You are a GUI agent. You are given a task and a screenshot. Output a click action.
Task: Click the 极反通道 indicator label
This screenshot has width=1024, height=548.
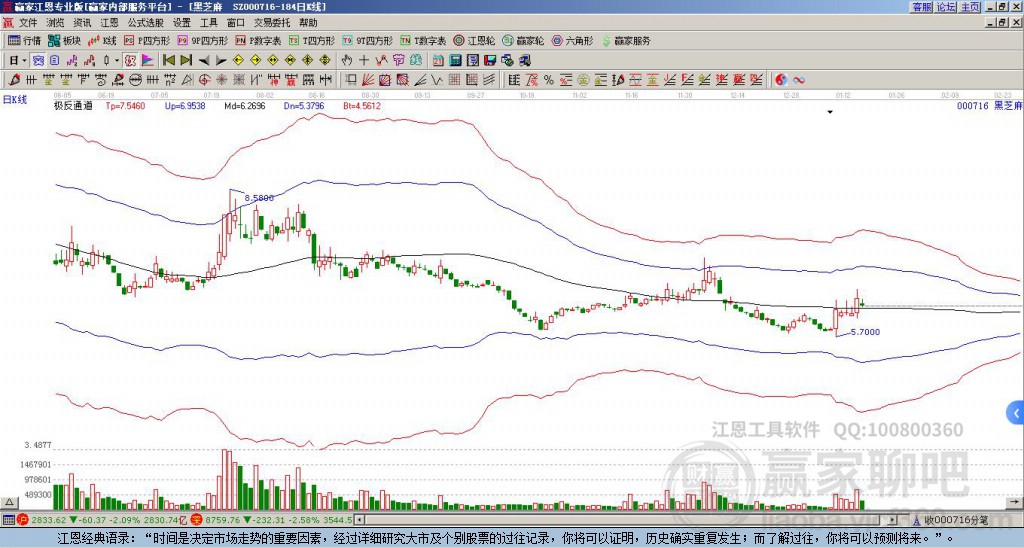click(73, 105)
